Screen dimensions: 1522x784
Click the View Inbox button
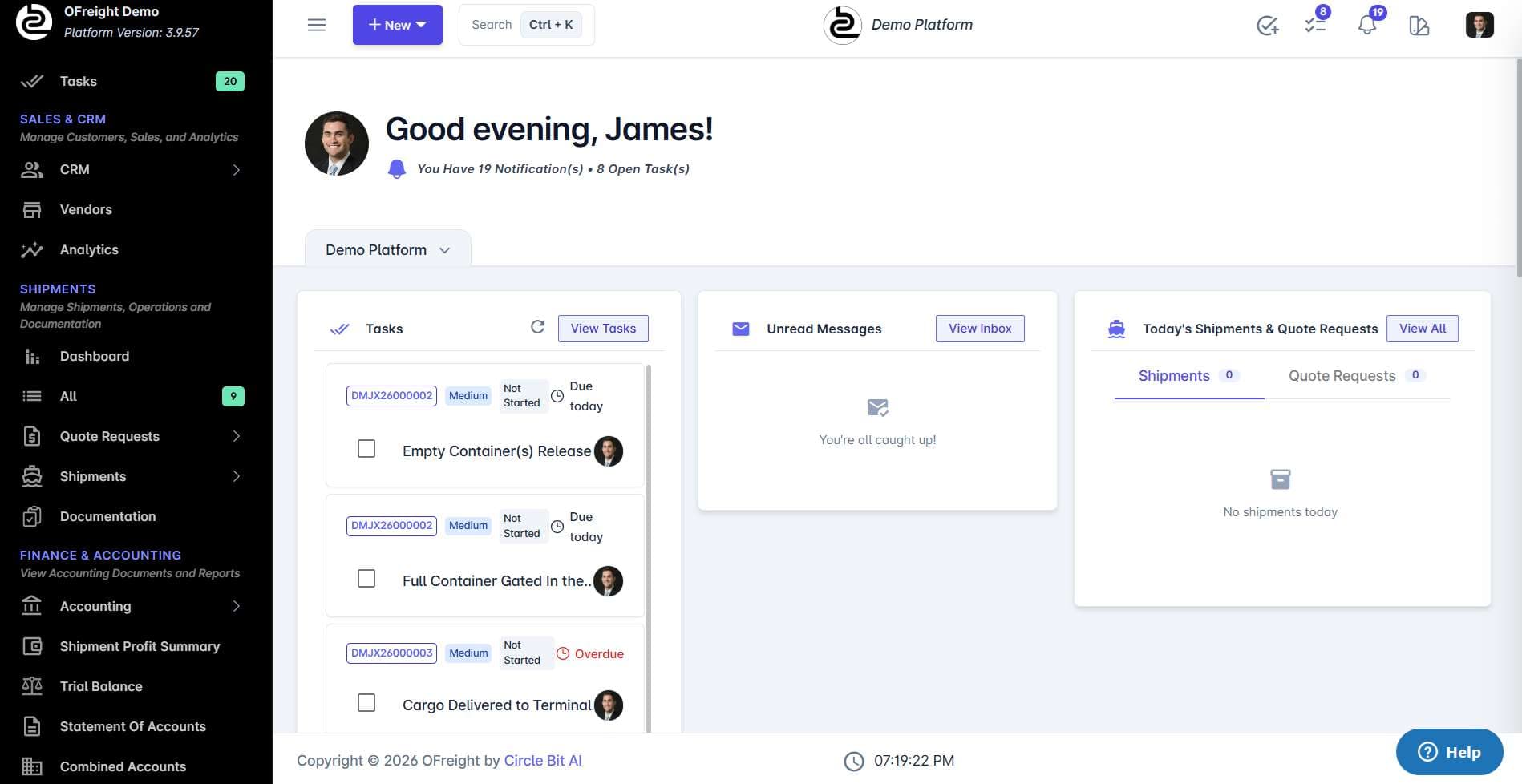click(979, 328)
